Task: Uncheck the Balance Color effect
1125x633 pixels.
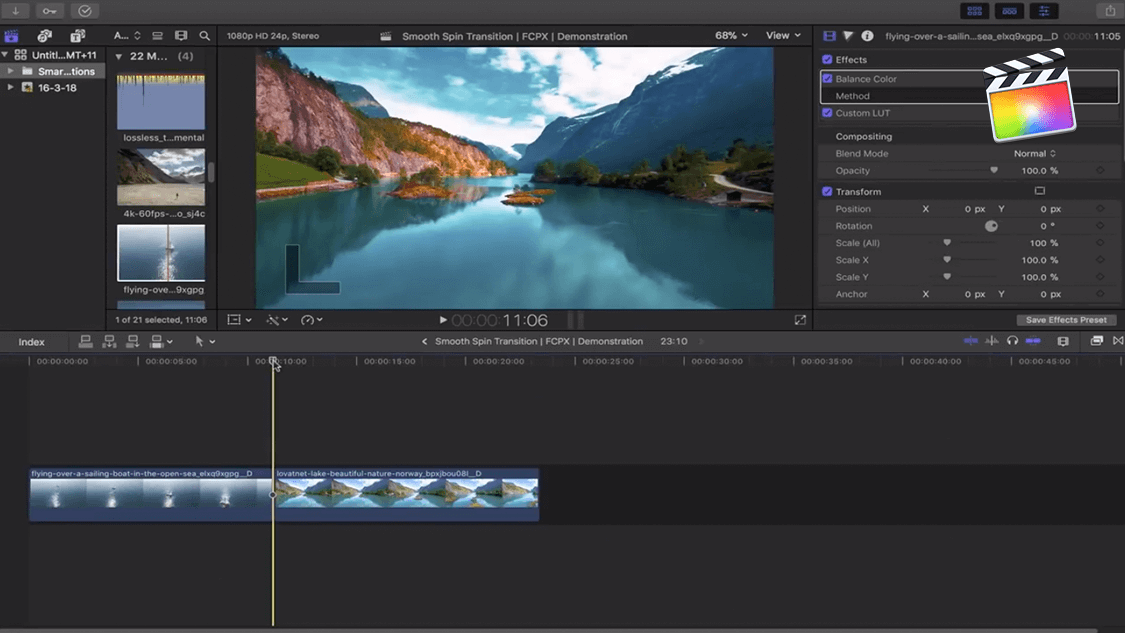Action: [827, 78]
